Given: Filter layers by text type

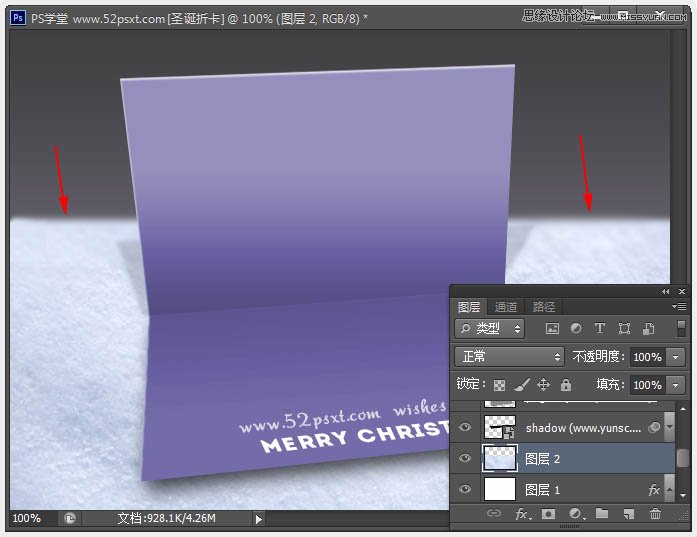Looking at the screenshot, I should coord(600,329).
